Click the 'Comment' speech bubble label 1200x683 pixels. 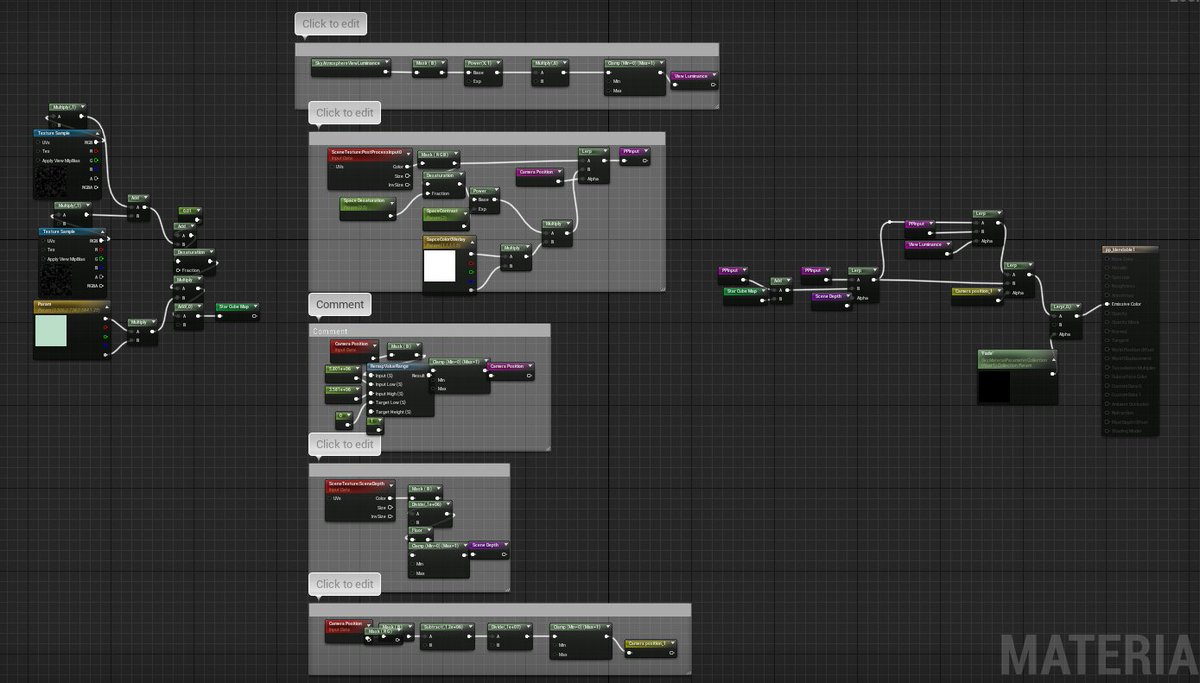340,304
